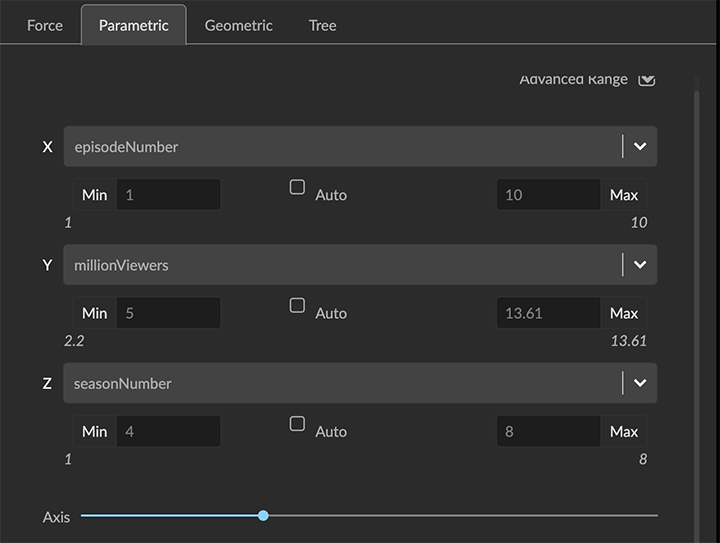Click the vertical scrollbar on the right
This screenshot has height=543, width=720.
click(x=697, y=300)
